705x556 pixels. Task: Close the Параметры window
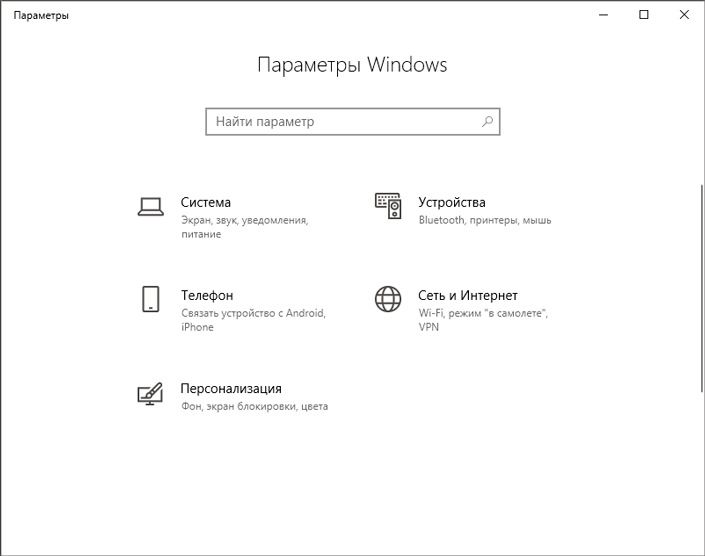pyautogui.click(x=684, y=15)
